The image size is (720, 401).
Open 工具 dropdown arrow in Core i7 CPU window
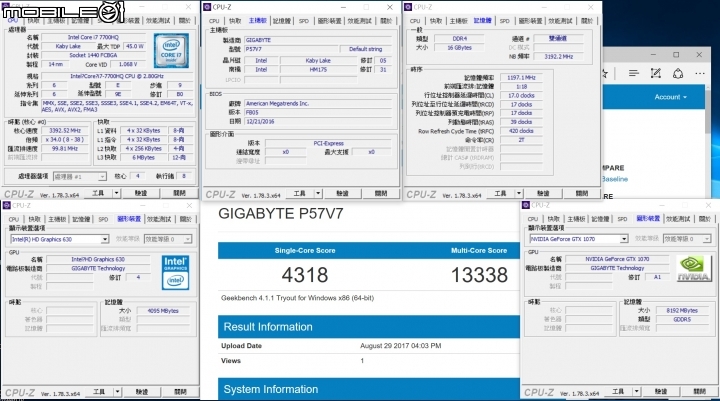(x=116, y=193)
